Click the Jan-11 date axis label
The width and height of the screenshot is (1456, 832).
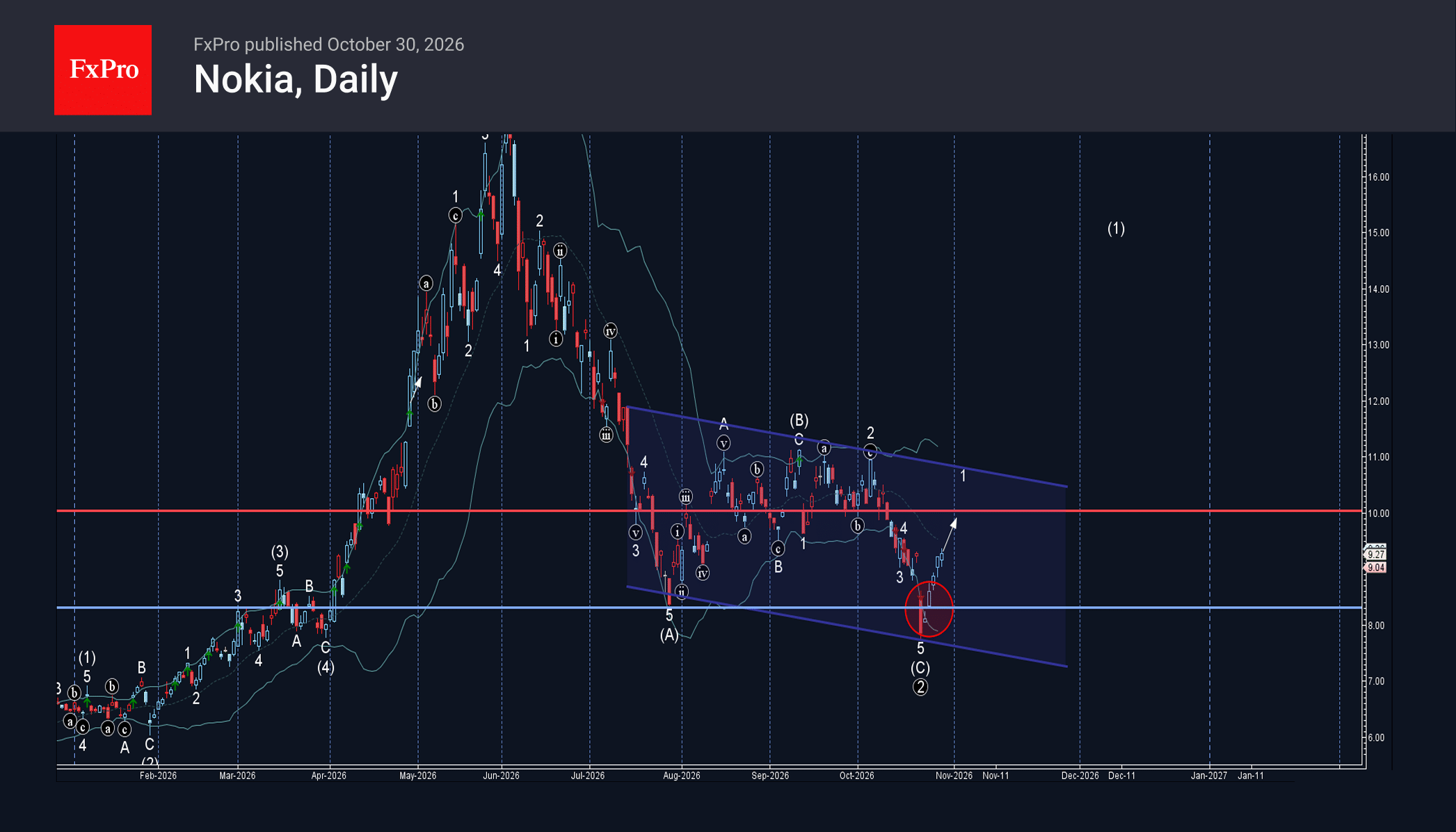pos(1251,776)
